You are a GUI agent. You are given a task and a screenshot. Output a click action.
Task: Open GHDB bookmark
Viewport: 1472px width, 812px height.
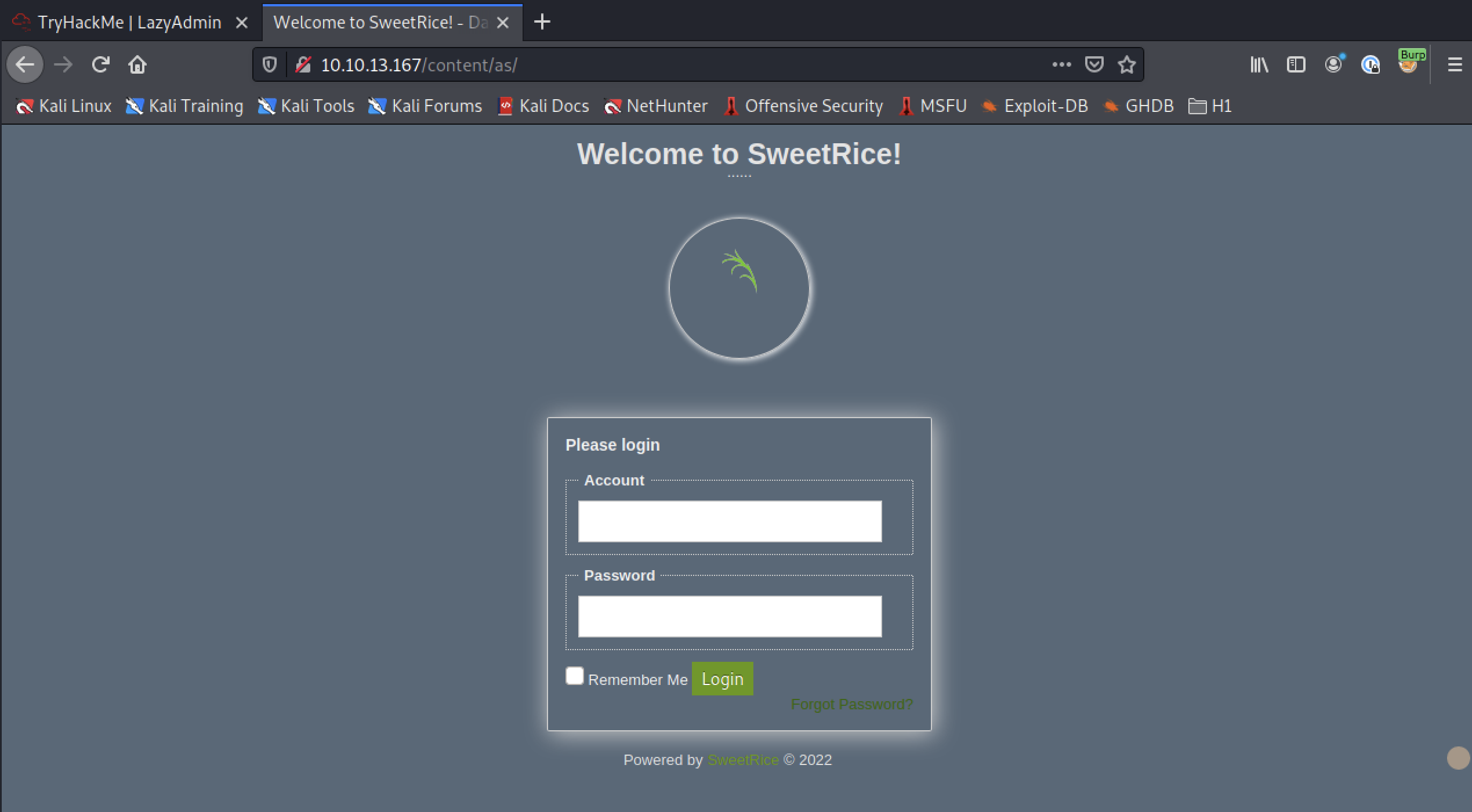pyautogui.click(x=1138, y=106)
